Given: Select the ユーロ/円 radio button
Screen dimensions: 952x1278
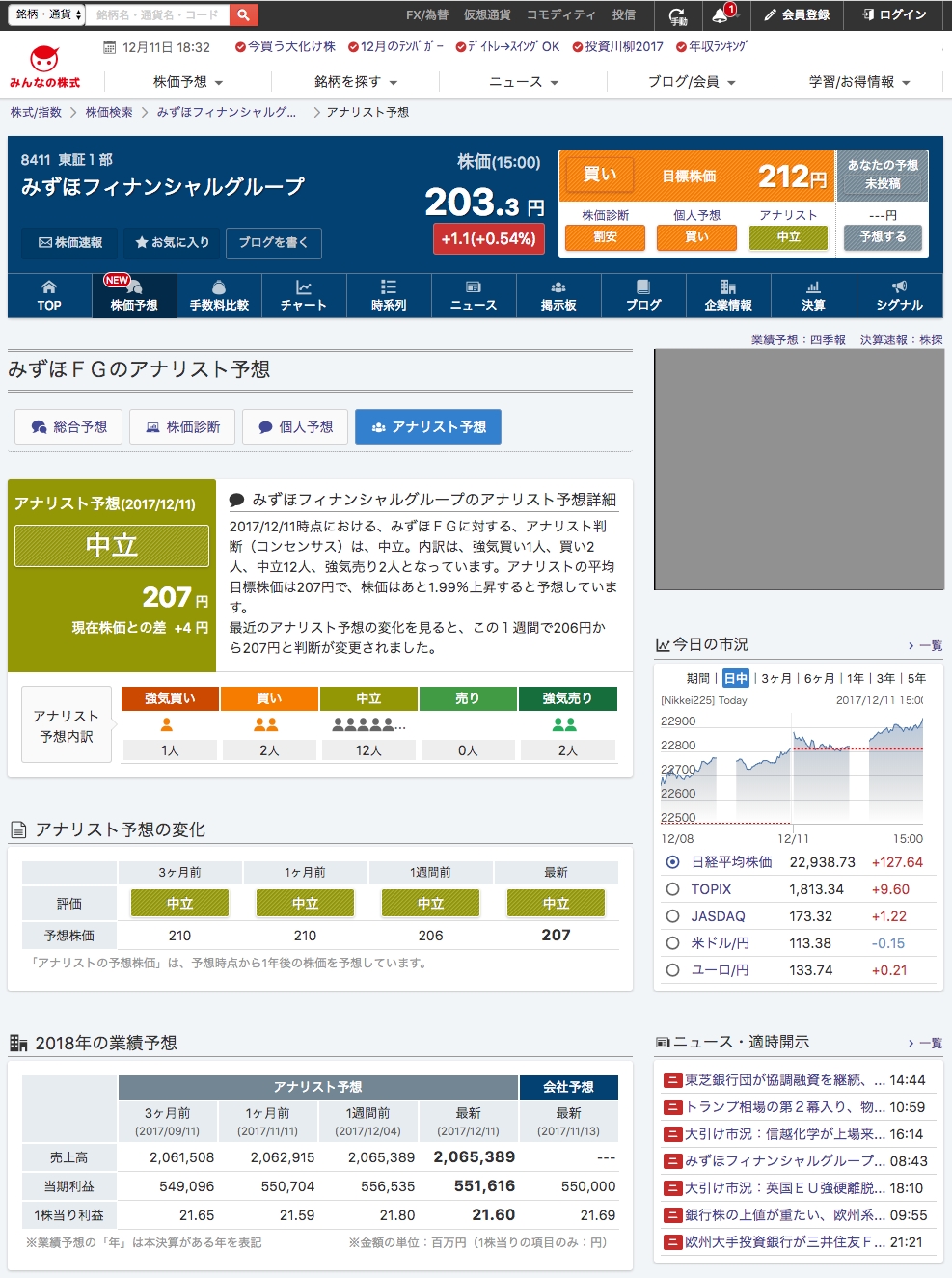Looking at the screenshot, I should point(672,970).
